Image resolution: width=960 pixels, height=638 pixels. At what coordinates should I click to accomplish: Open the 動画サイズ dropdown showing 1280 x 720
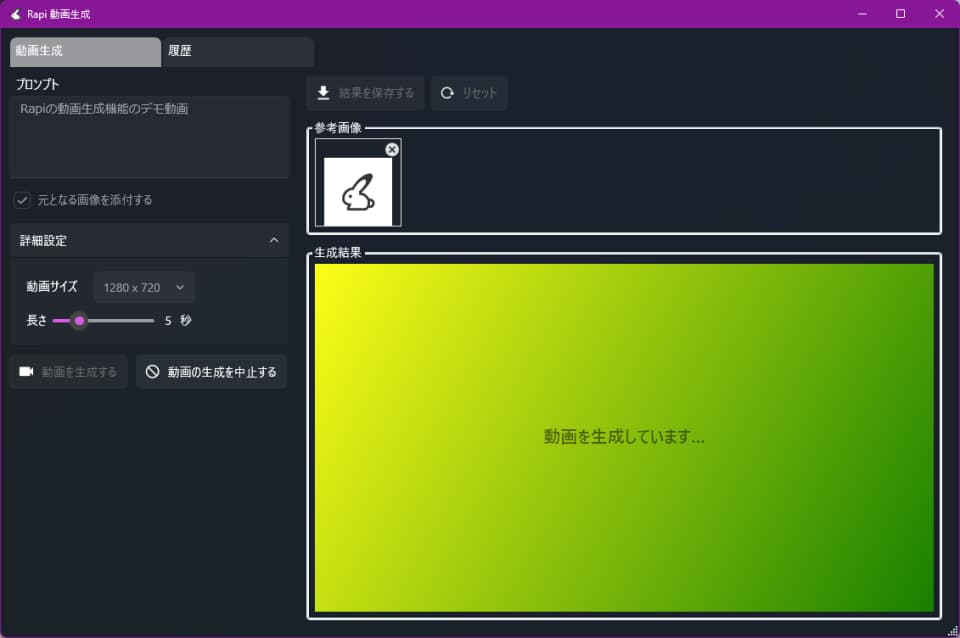coord(143,287)
